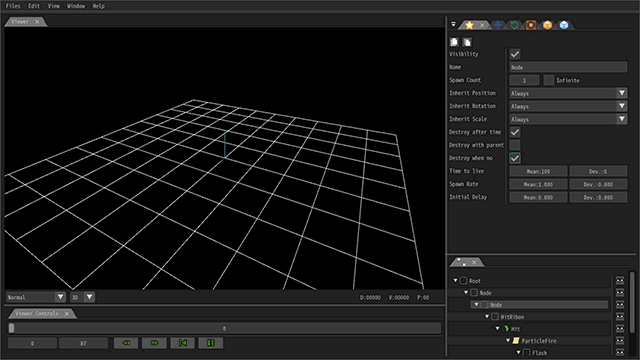The image size is (640, 360).
Task: Click the timeline frame slider
Action: click(224, 328)
